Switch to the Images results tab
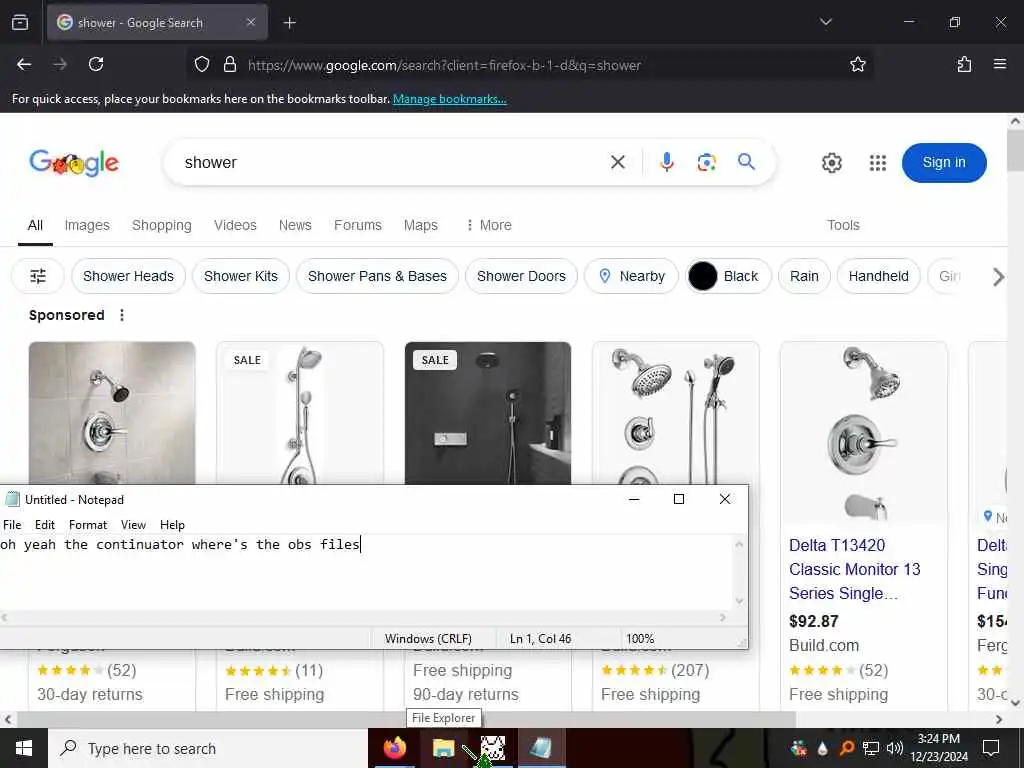Viewport: 1024px width, 768px height. [x=87, y=225]
